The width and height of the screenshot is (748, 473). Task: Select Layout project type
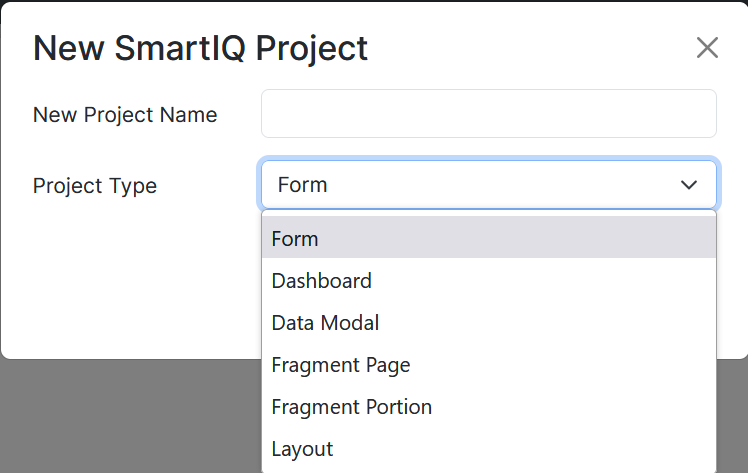(488, 449)
